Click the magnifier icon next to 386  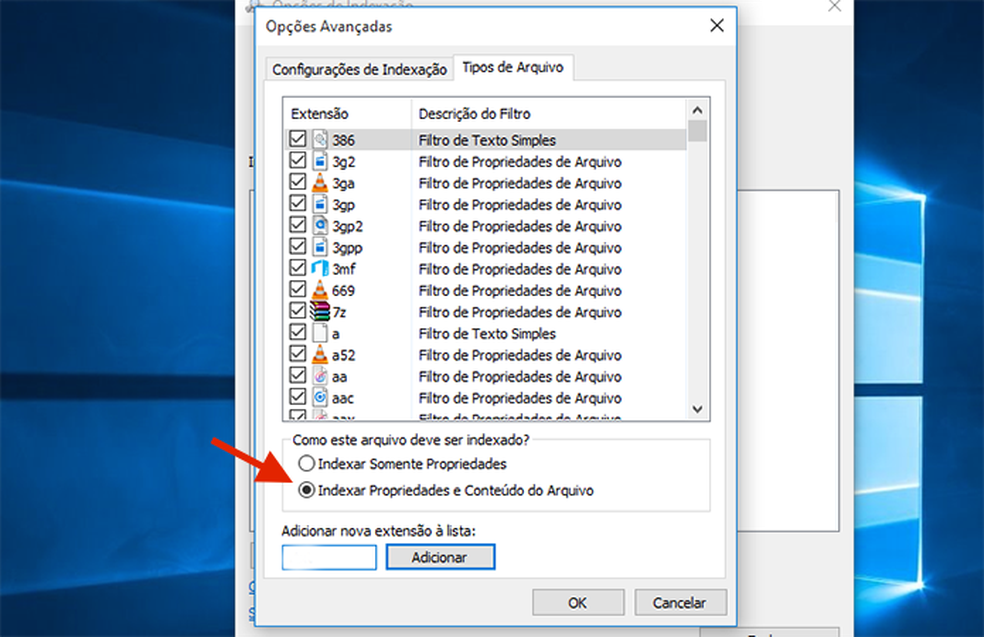coord(318,139)
